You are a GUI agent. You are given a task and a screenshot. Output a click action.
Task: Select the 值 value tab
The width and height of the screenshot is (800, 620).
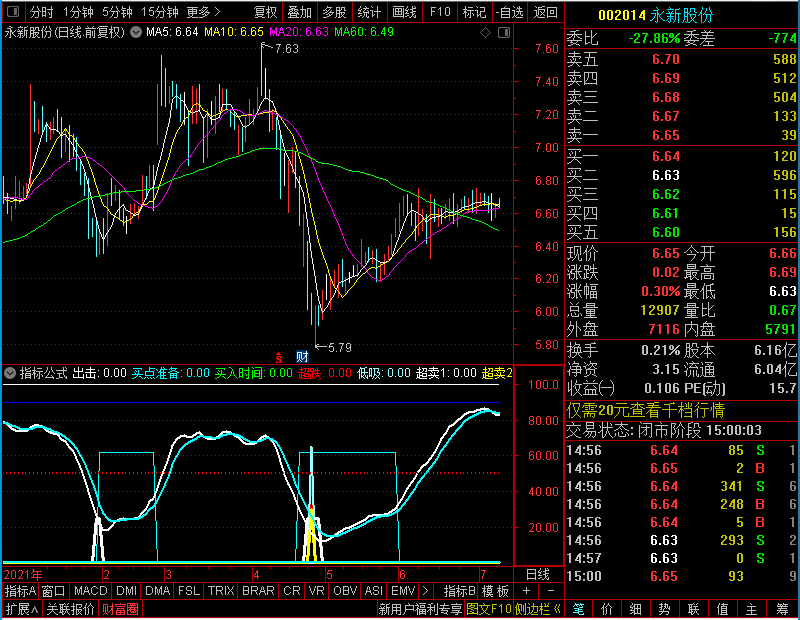tap(722, 609)
